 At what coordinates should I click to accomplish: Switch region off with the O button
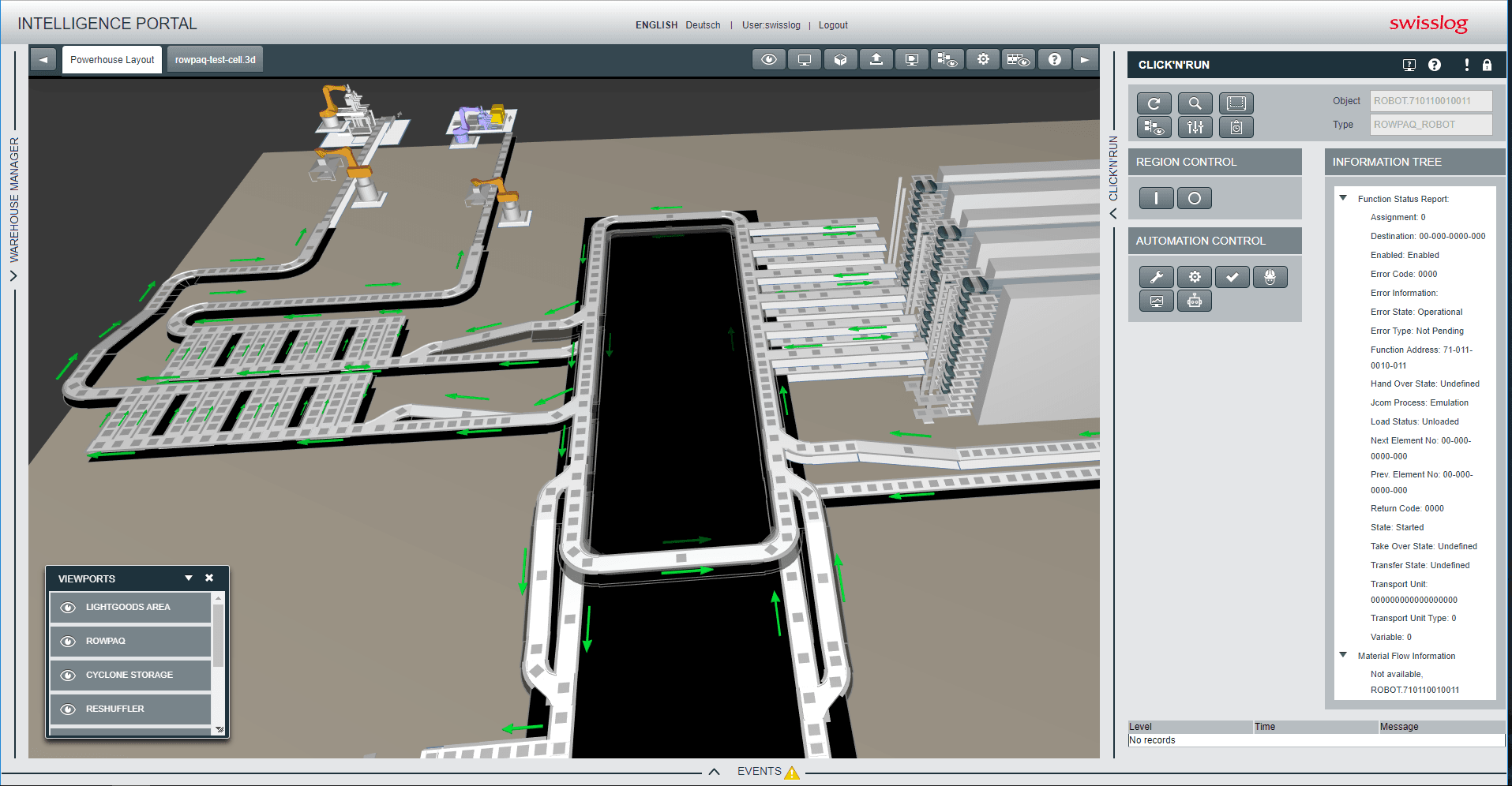(1195, 198)
